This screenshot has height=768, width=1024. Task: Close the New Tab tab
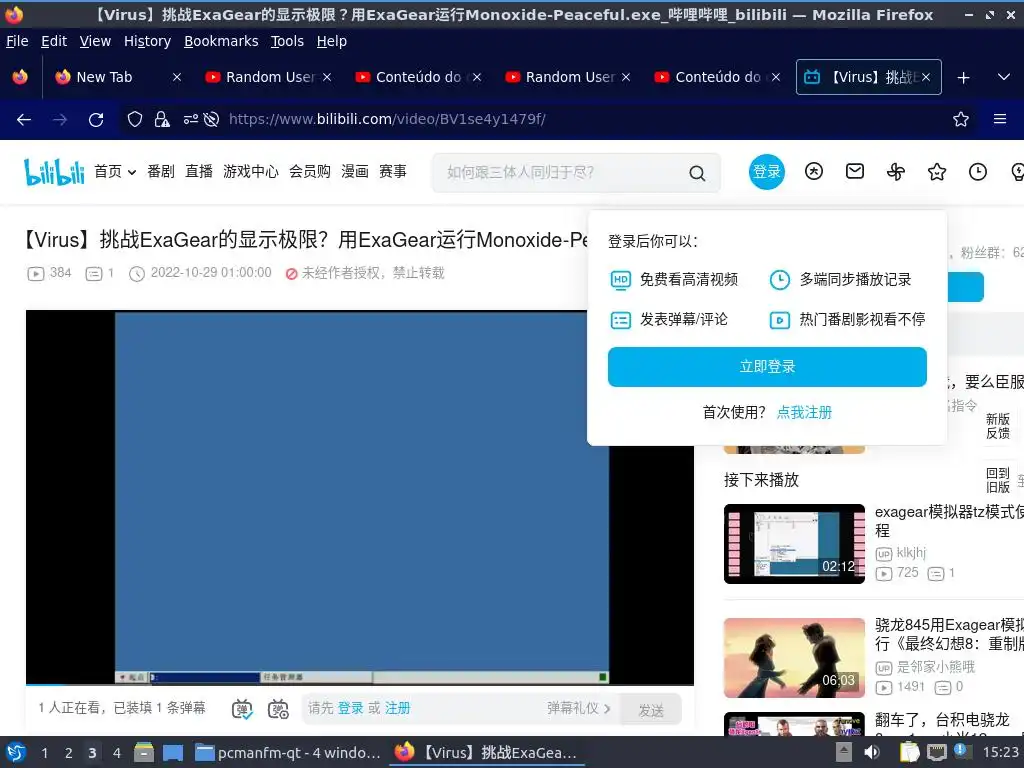(x=176, y=77)
